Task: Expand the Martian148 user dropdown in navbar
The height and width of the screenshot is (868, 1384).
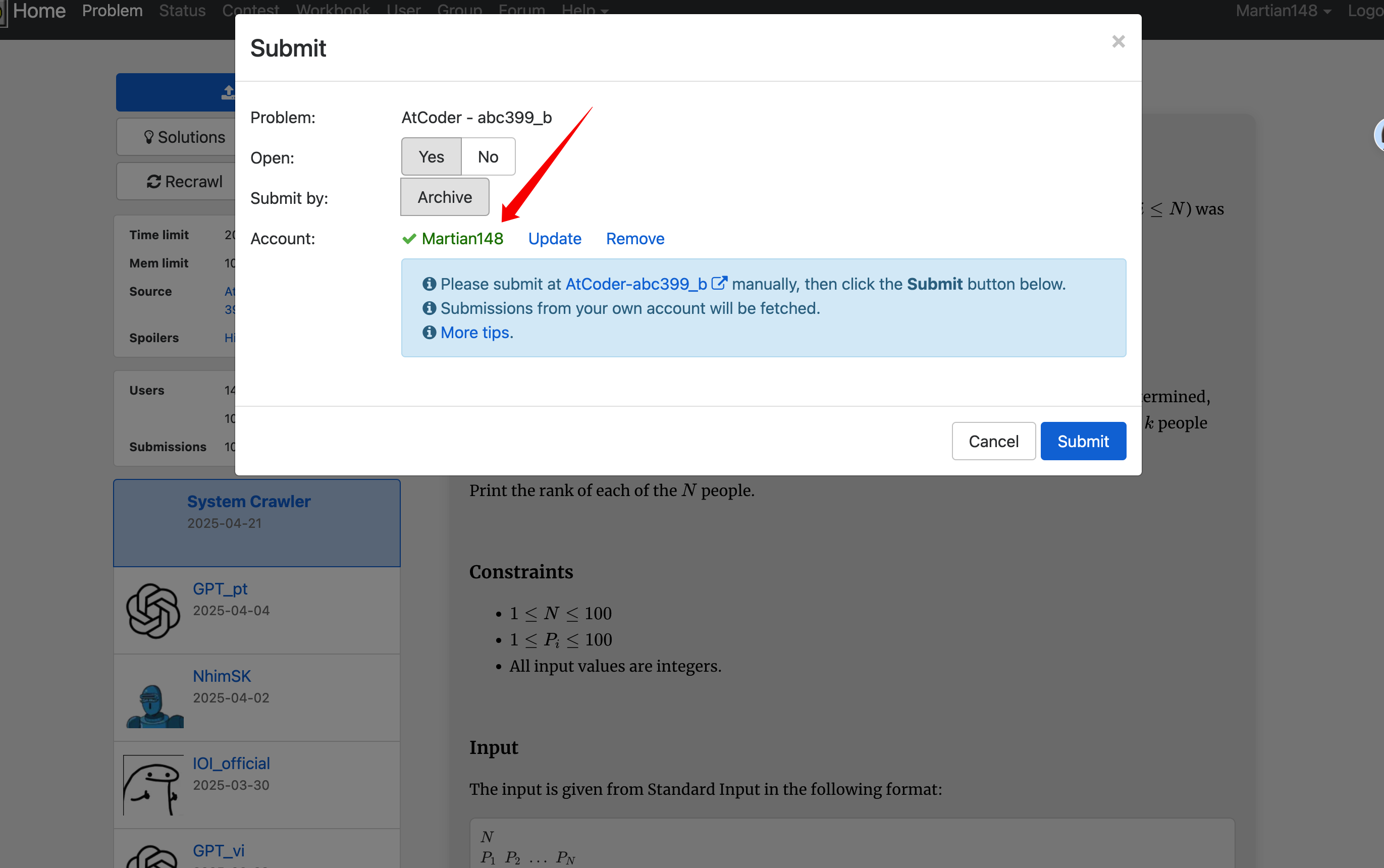Action: coord(1283,10)
